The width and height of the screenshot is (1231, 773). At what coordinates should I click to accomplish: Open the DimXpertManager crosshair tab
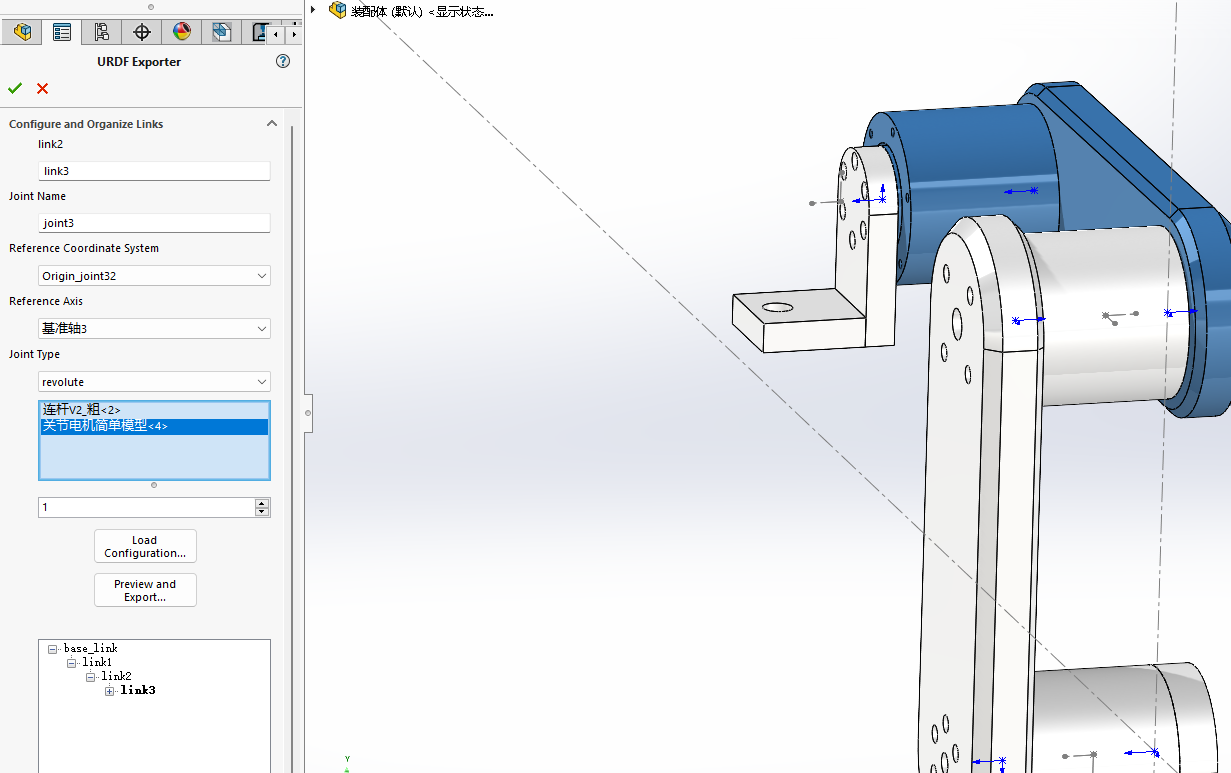click(141, 32)
